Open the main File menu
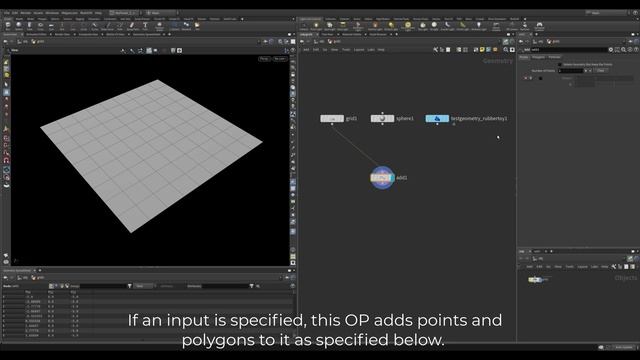This screenshot has height=360, width=640. coord(7,13)
